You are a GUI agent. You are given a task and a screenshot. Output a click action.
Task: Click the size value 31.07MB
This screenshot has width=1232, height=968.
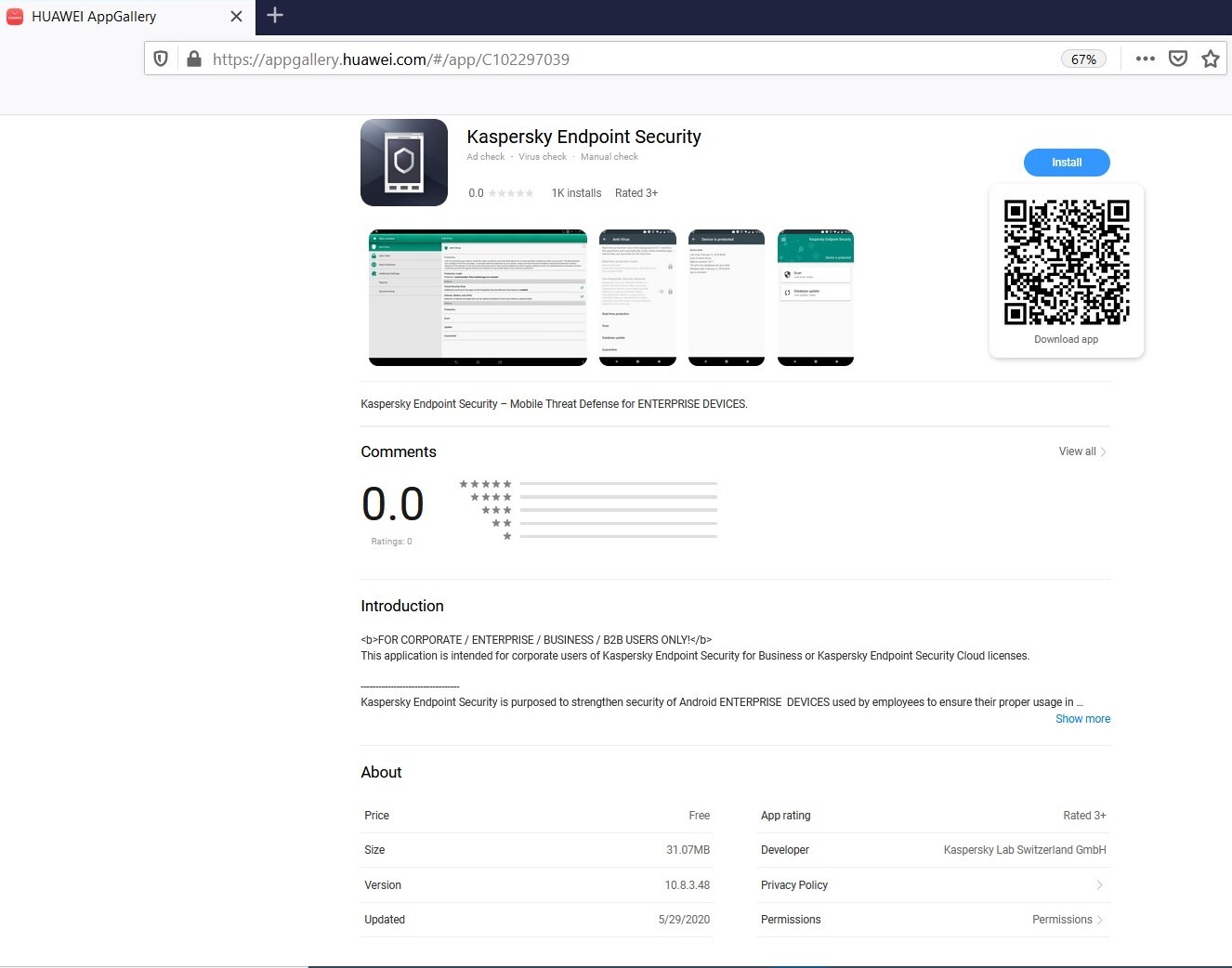click(x=688, y=850)
